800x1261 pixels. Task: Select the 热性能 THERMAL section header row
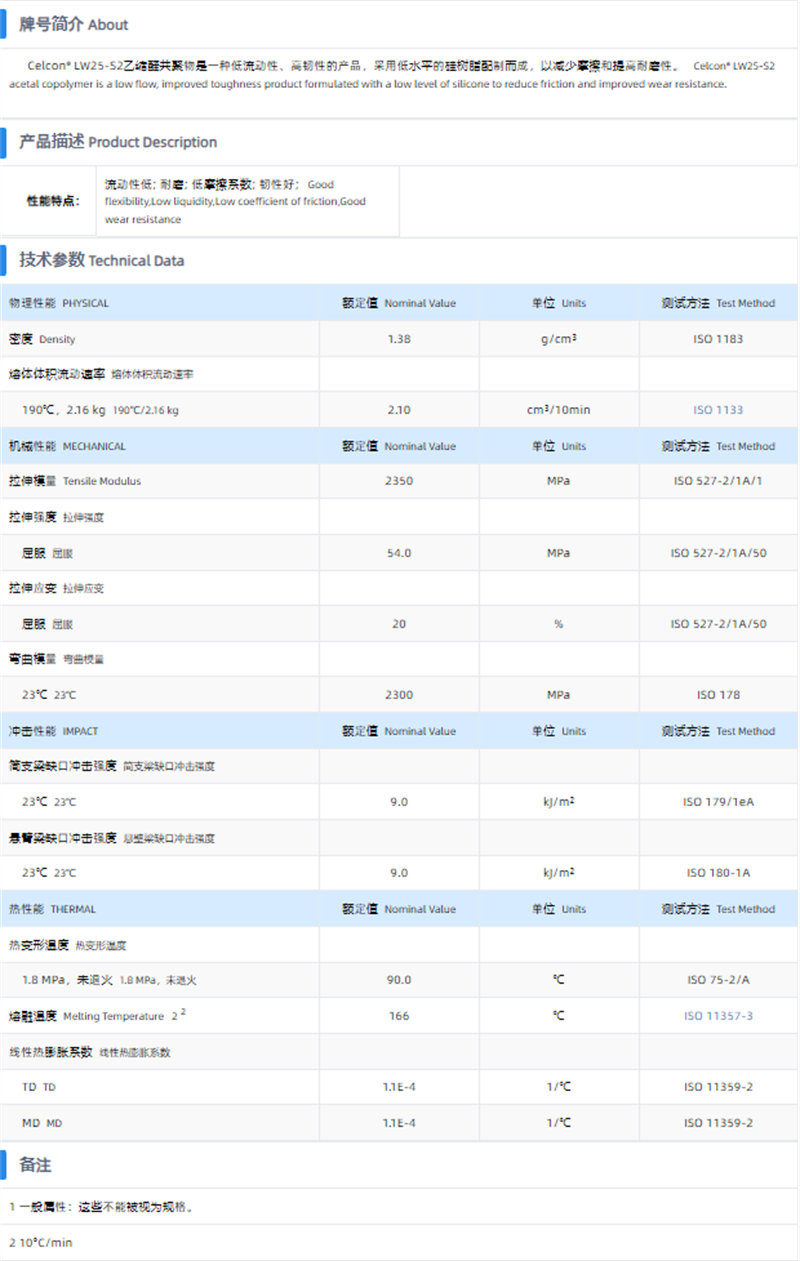click(400, 908)
